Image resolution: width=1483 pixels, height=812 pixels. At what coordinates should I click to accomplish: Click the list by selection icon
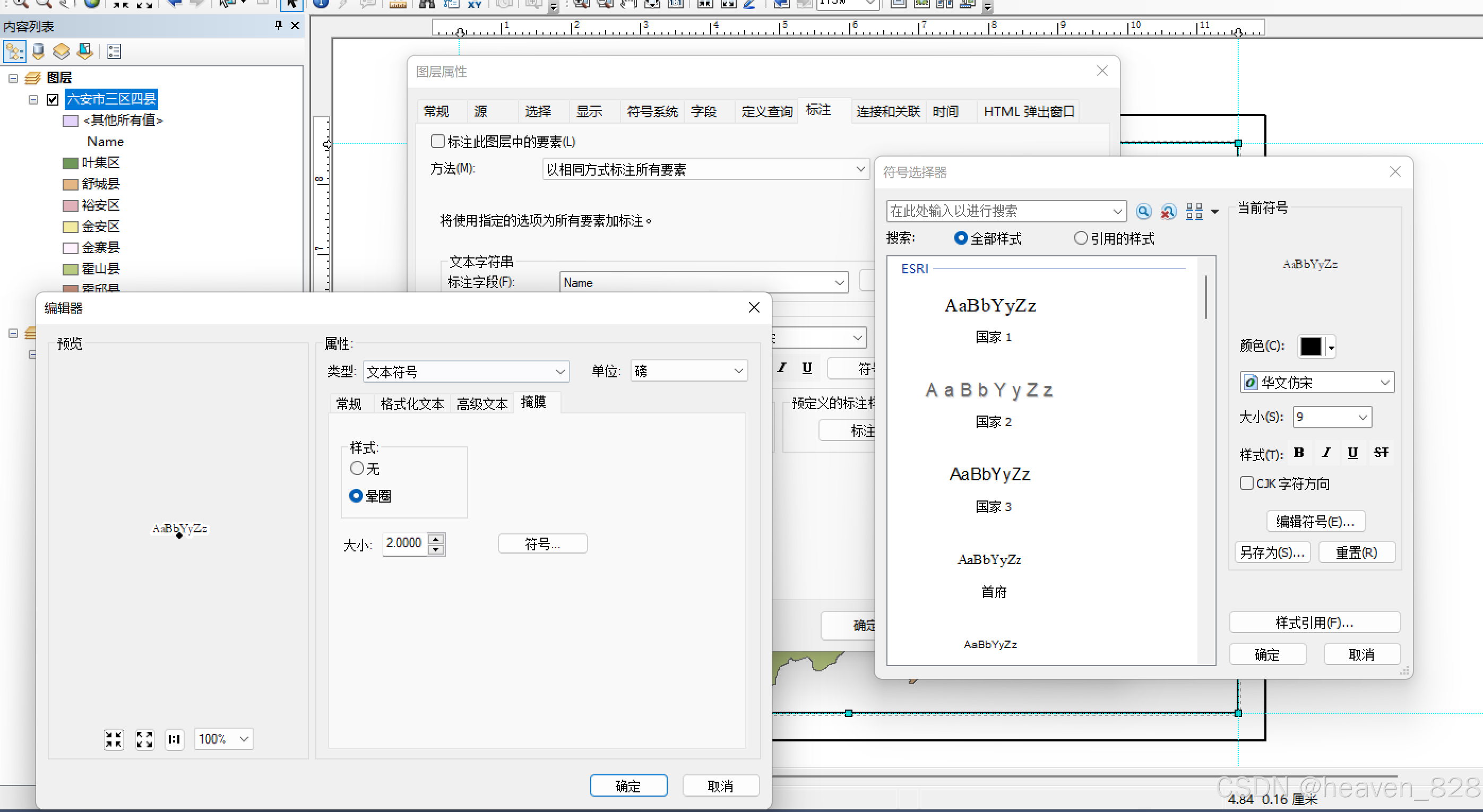click(x=84, y=52)
